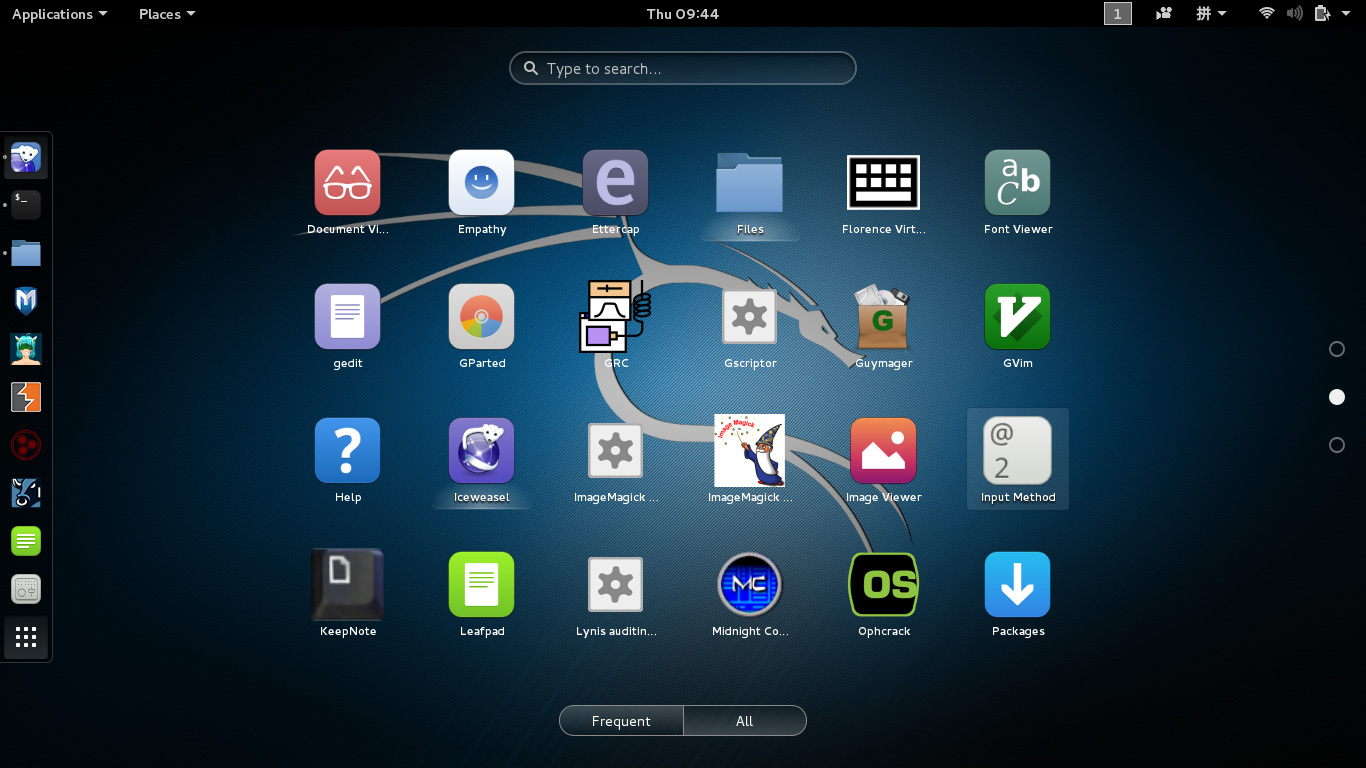Click the Wi-Fi status icon
The image size is (1366, 768).
click(x=1267, y=14)
